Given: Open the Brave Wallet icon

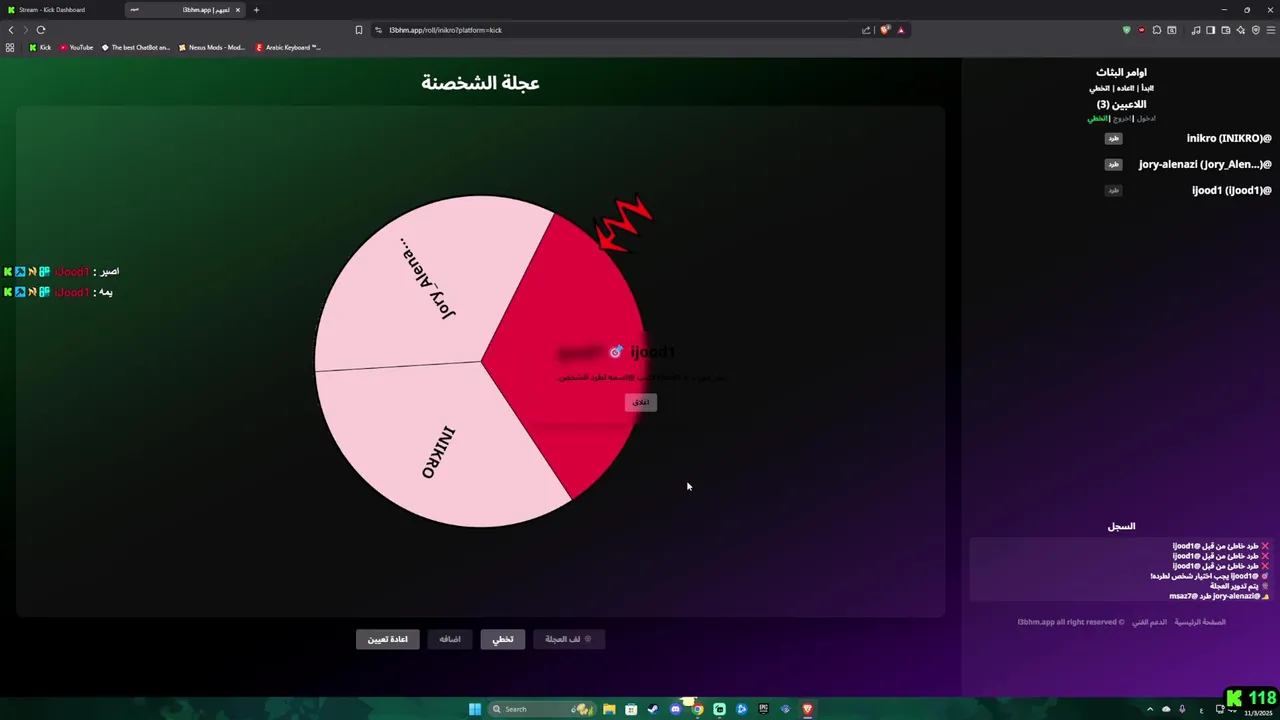Looking at the screenshot, I should pyautogui.click(x=1225, y=30).
